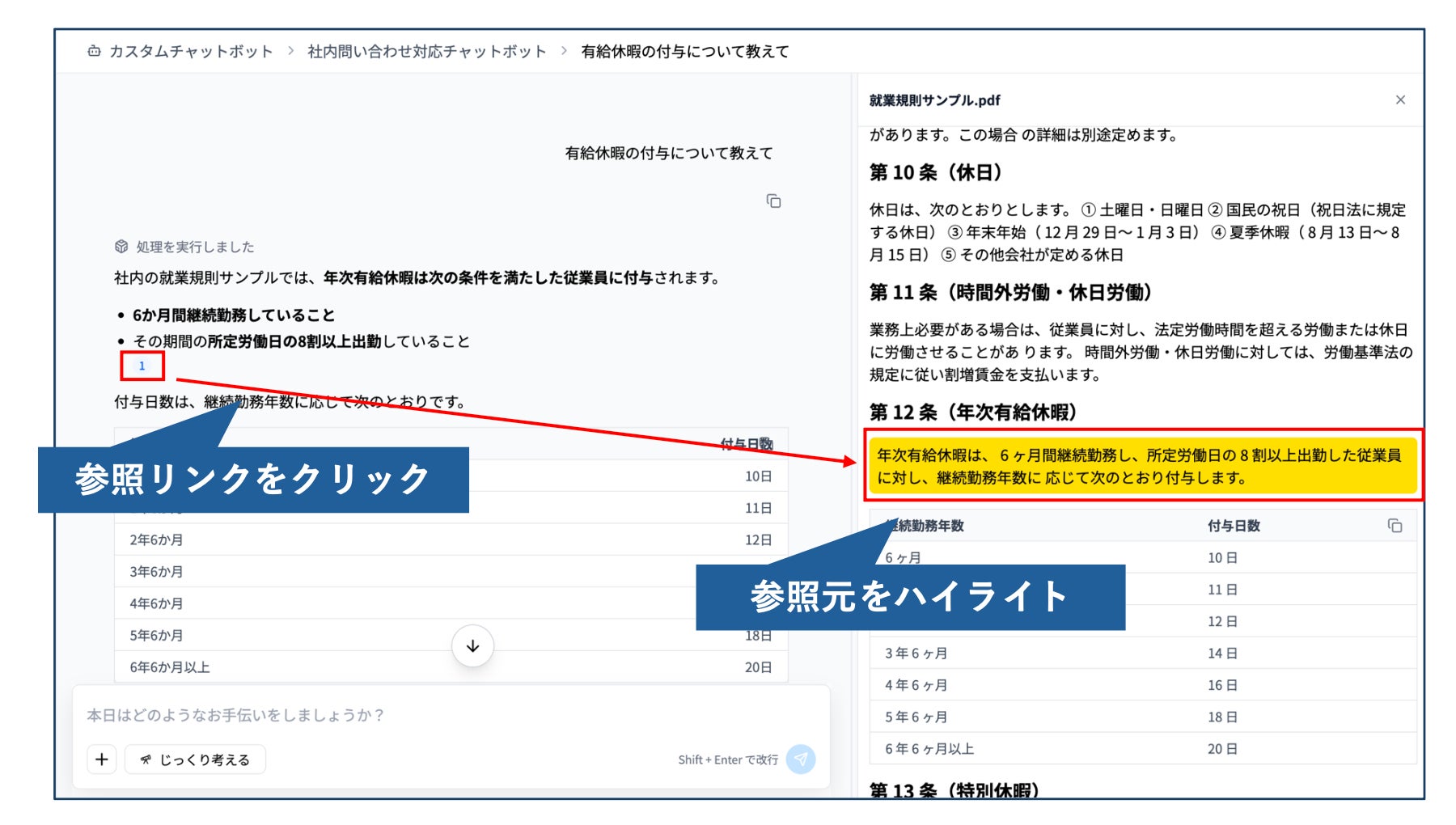
Task: Open 社内問い合わせ対応チャットボット breadcrumb
Action: pos(427,51)
